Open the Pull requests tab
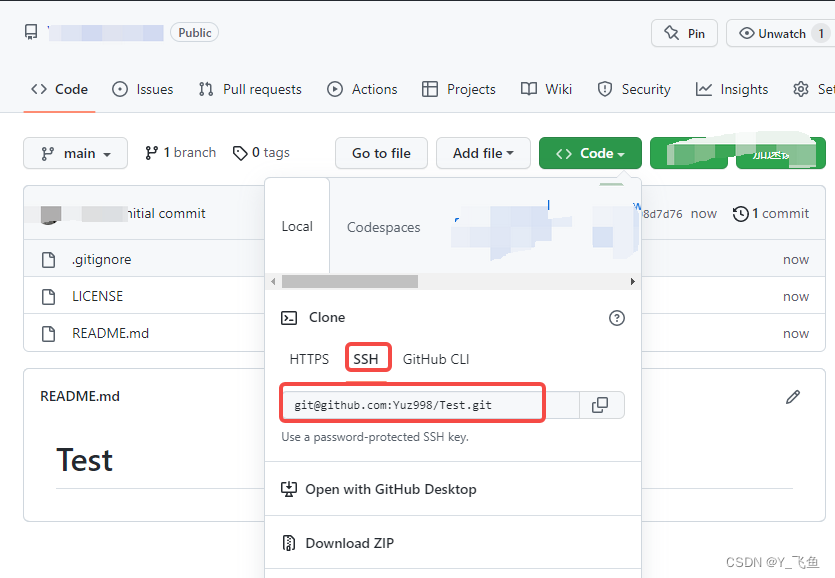 250,89
